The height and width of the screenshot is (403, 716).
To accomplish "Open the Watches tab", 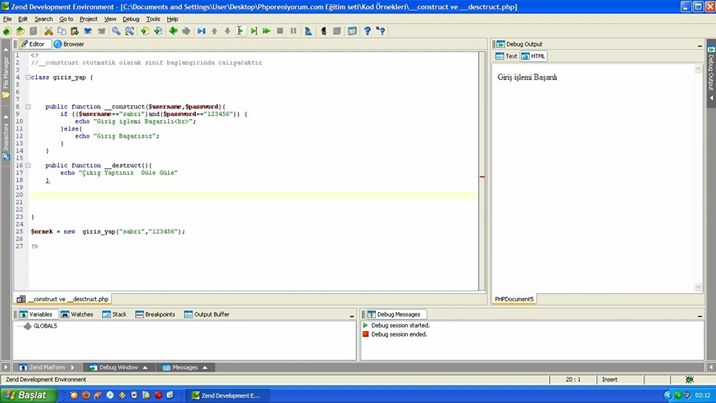I will [77, 314].
